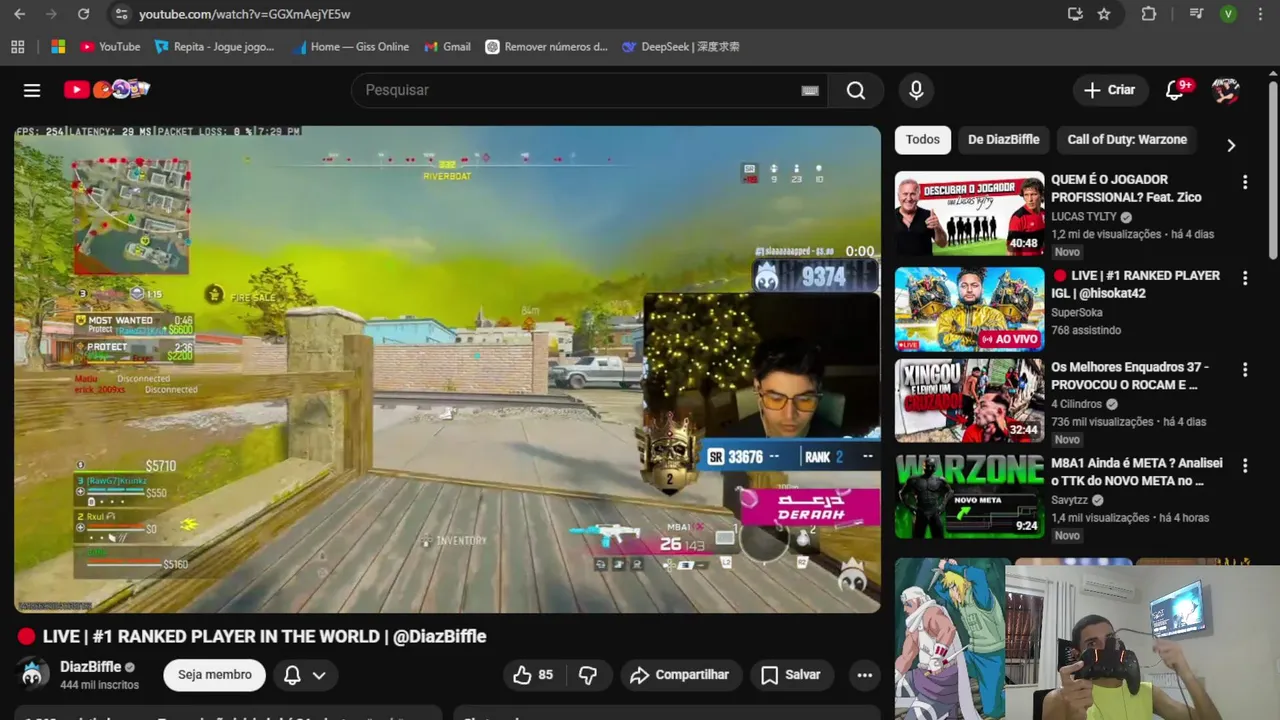Open the on-screen keyboard icon in search
The width and height of the screenshot is (1280, 720).
(x=810, y=90)
